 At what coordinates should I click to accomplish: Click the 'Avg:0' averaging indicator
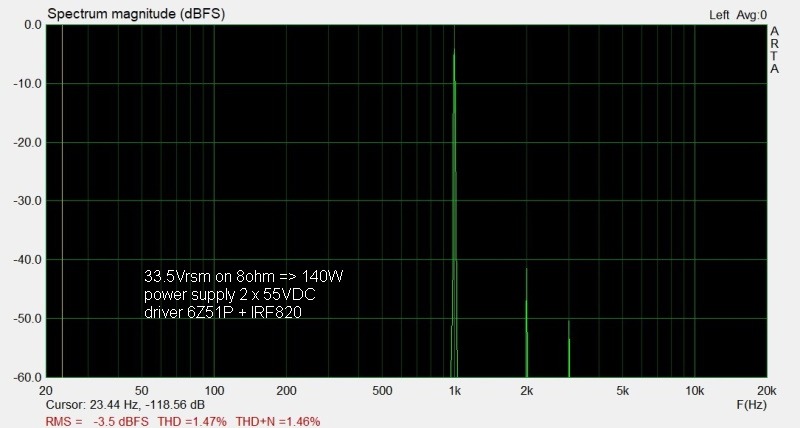pos(752,15)
